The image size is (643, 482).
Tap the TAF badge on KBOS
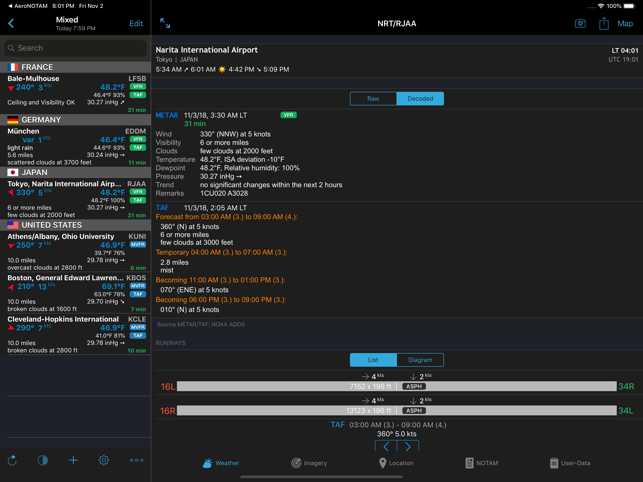[138, 294]
